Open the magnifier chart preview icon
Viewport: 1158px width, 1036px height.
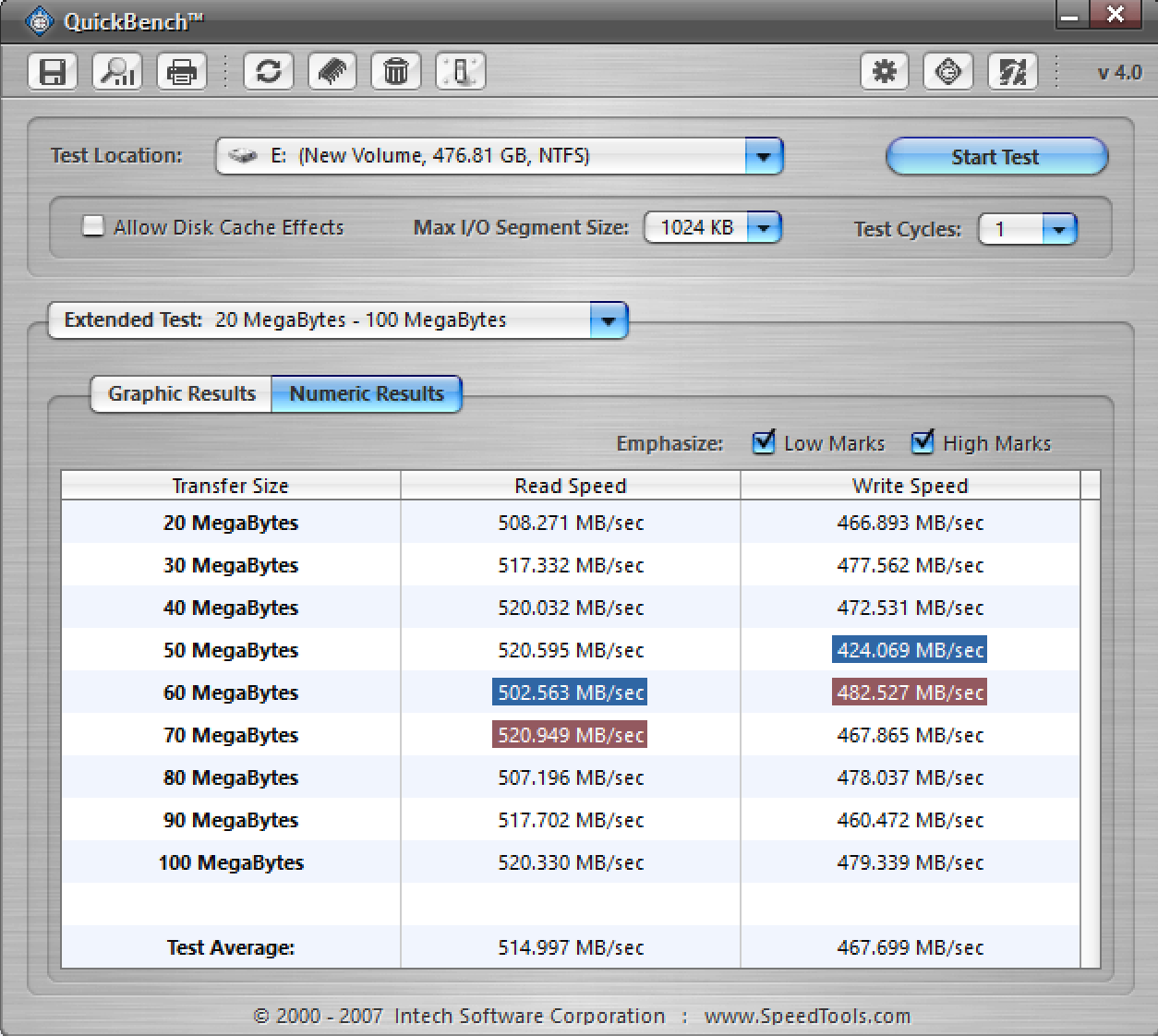(x=117, y=71)
